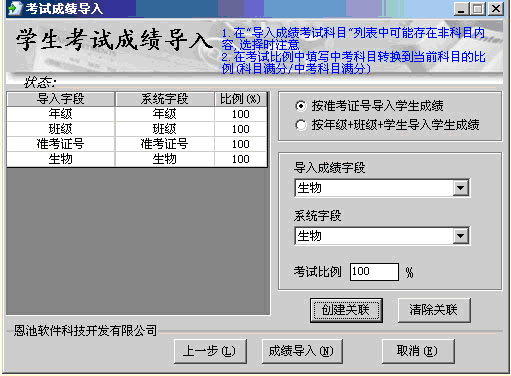Screen dimensions: 511x376
Task: Close the 考试成绩导入 window
Action: (496, 9)
